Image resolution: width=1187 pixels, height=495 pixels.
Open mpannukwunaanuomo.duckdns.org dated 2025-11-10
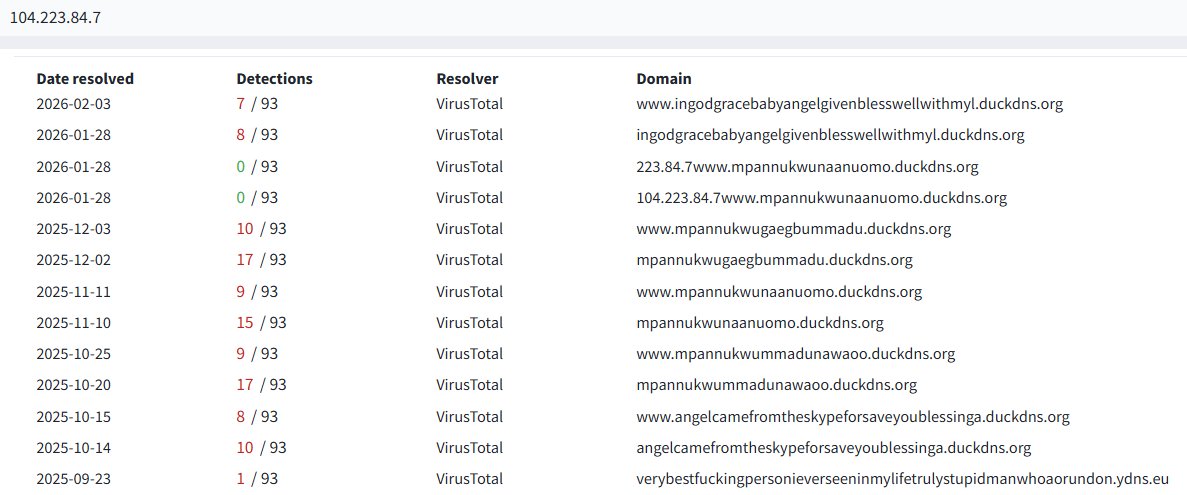point(760,322)
